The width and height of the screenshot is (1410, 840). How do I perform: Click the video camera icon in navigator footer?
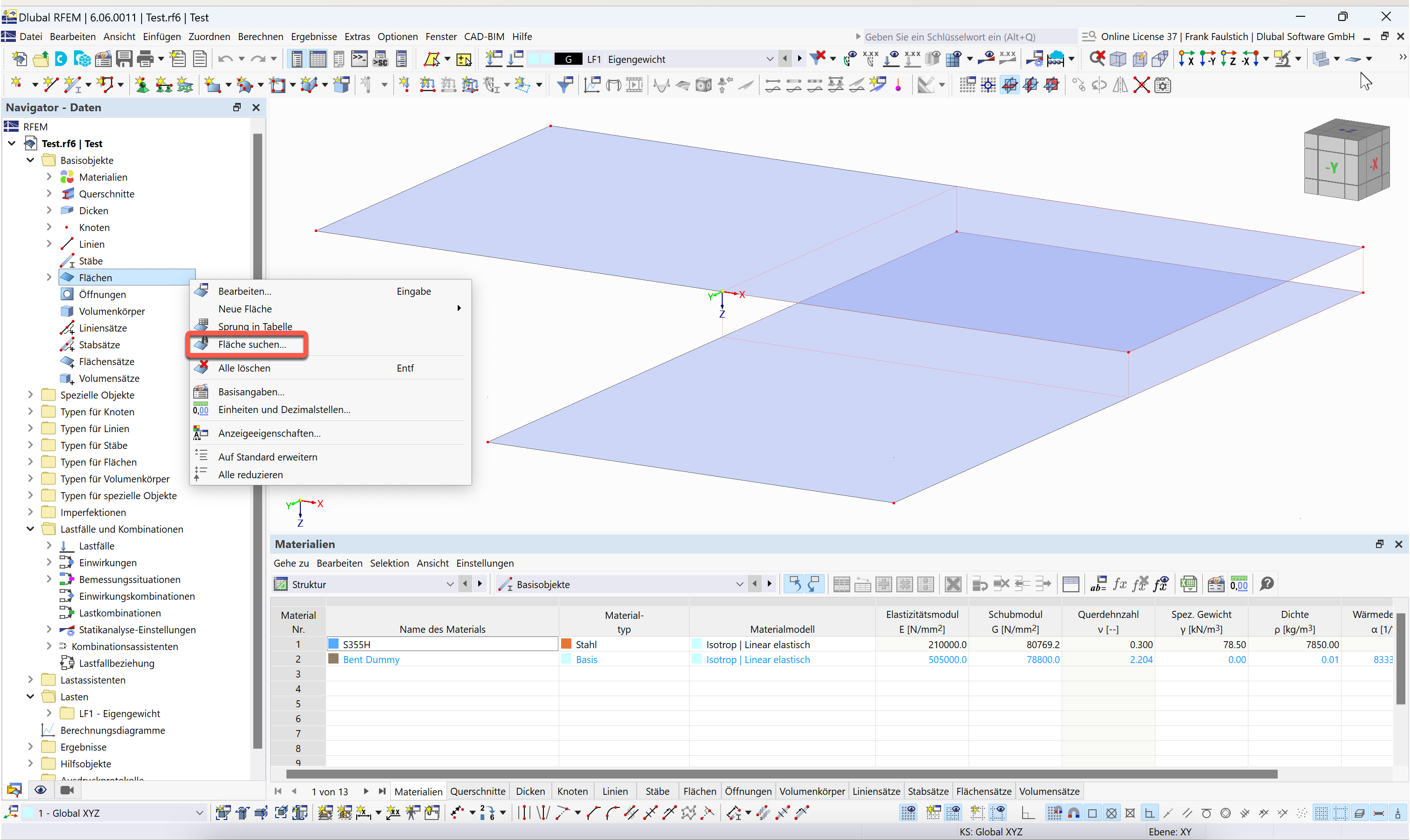click(x=67, y=790)
